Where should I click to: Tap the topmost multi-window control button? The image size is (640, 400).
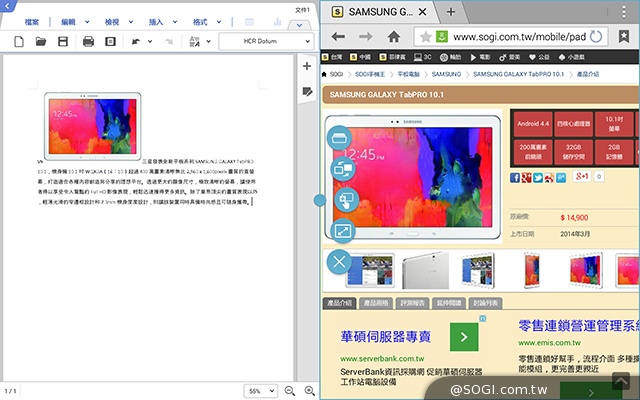click(339, 138)
